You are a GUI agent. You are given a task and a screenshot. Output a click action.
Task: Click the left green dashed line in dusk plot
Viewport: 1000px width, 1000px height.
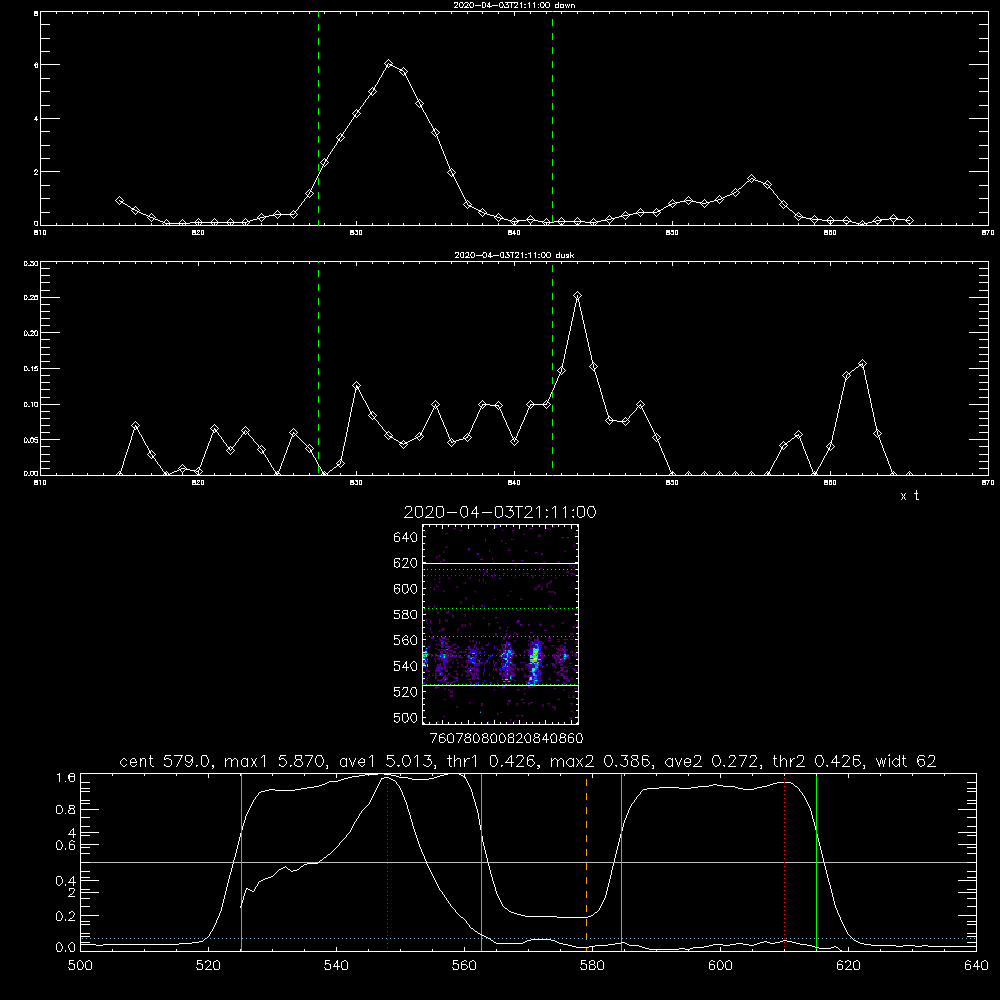tap(318, 368)
